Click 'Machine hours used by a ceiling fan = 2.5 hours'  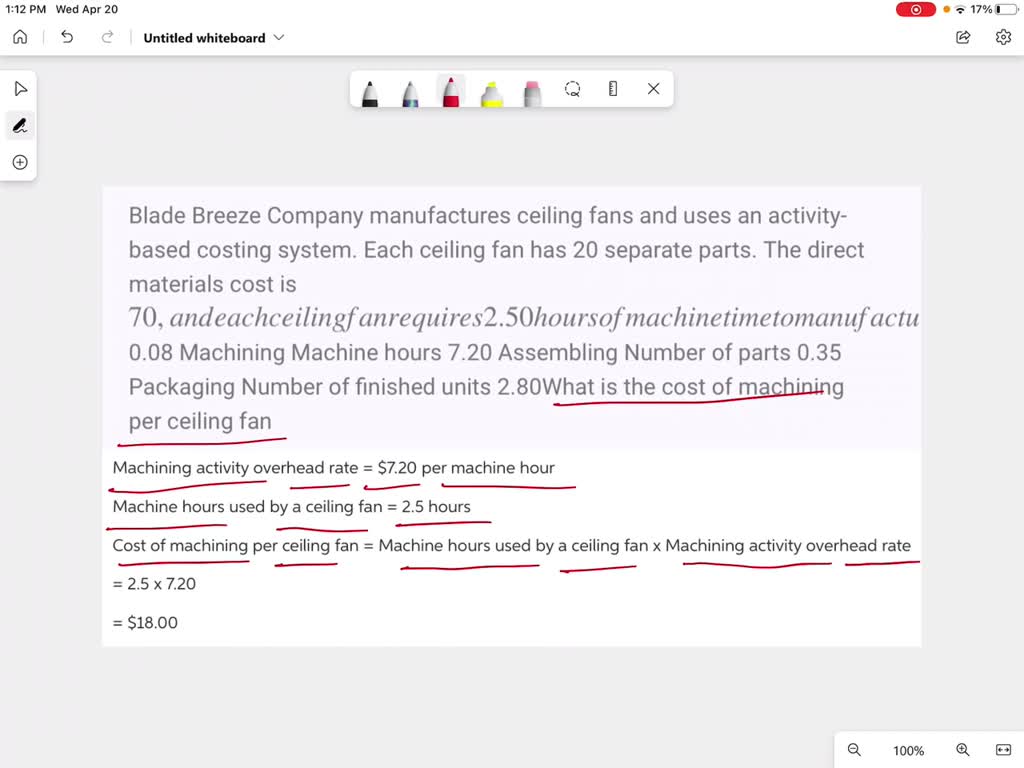(x=291, y=506)
